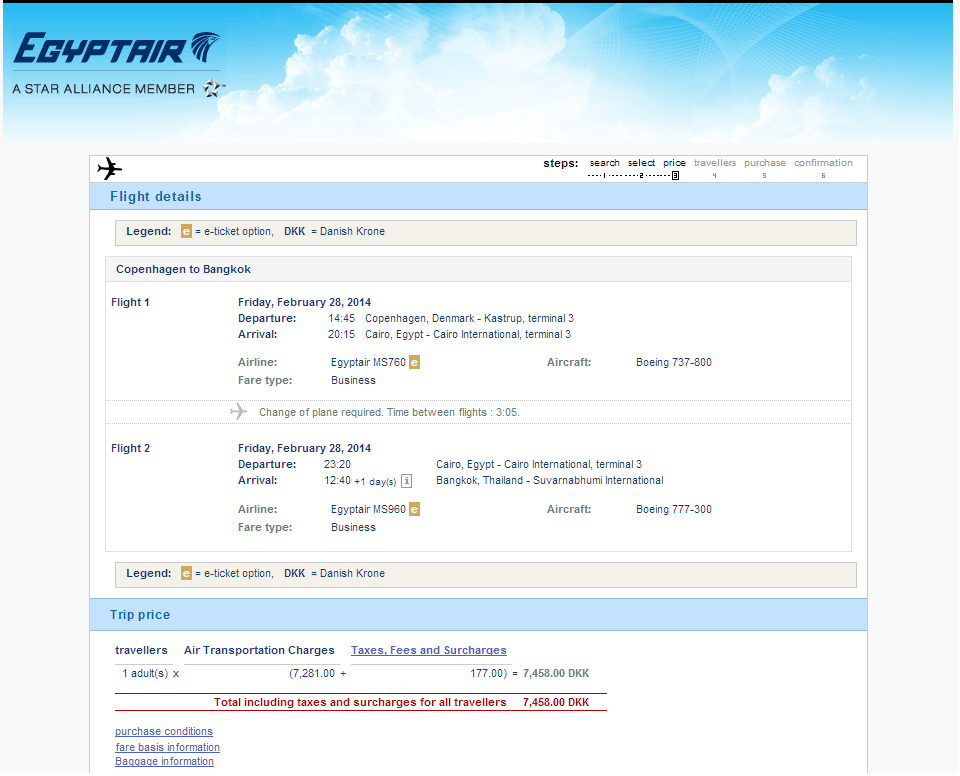Open the Taxes, Fees and Surcharges link
This screenshot has height=776, width=960.
pos(428,651)
